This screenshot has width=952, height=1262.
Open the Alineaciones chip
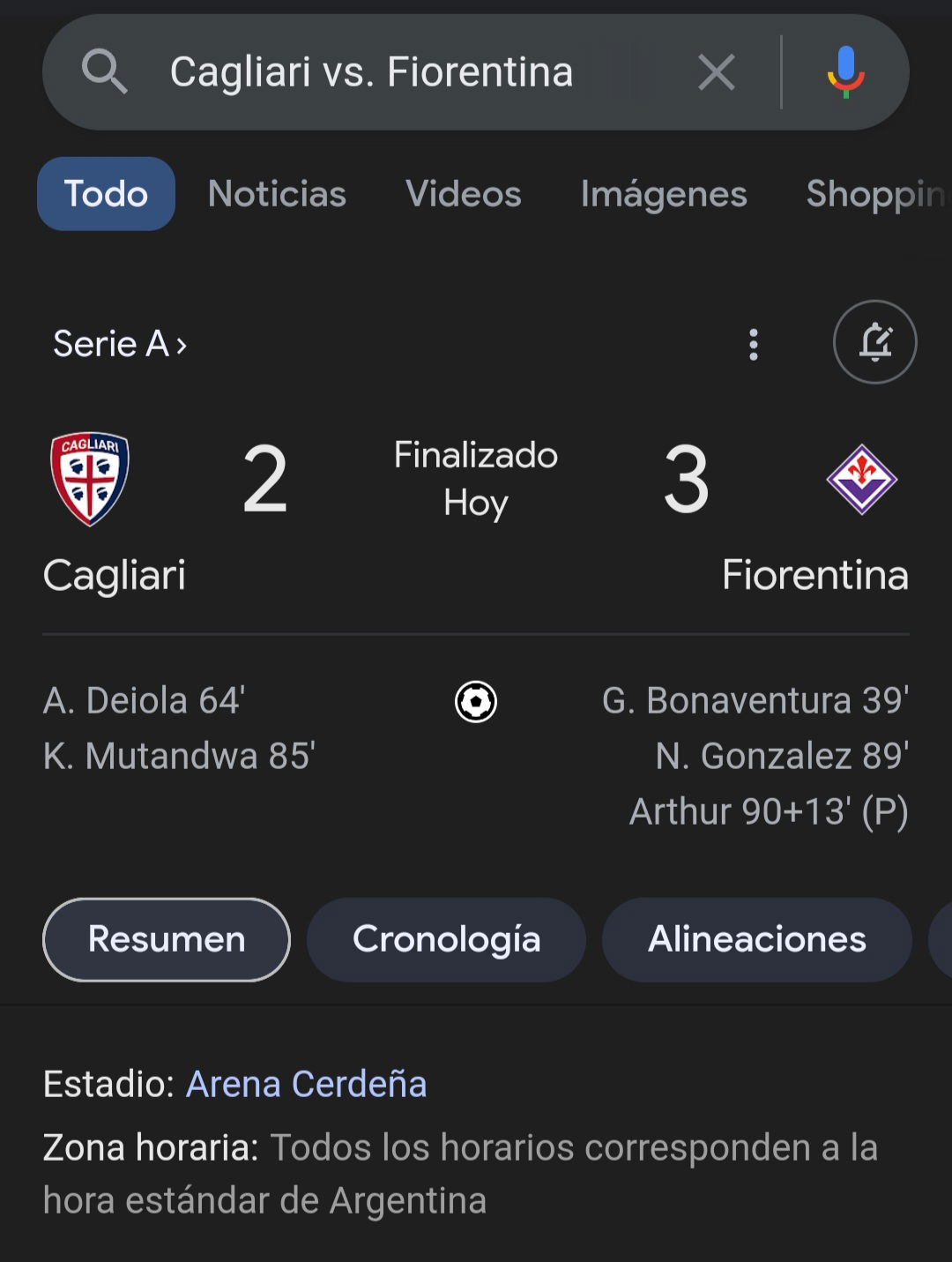tap(757, 939)
